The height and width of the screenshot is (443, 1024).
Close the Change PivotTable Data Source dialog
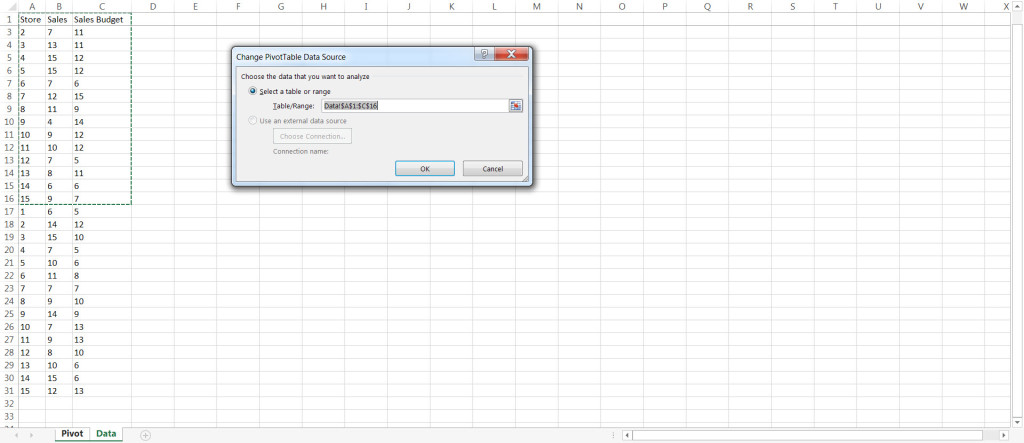click(511, 54)
